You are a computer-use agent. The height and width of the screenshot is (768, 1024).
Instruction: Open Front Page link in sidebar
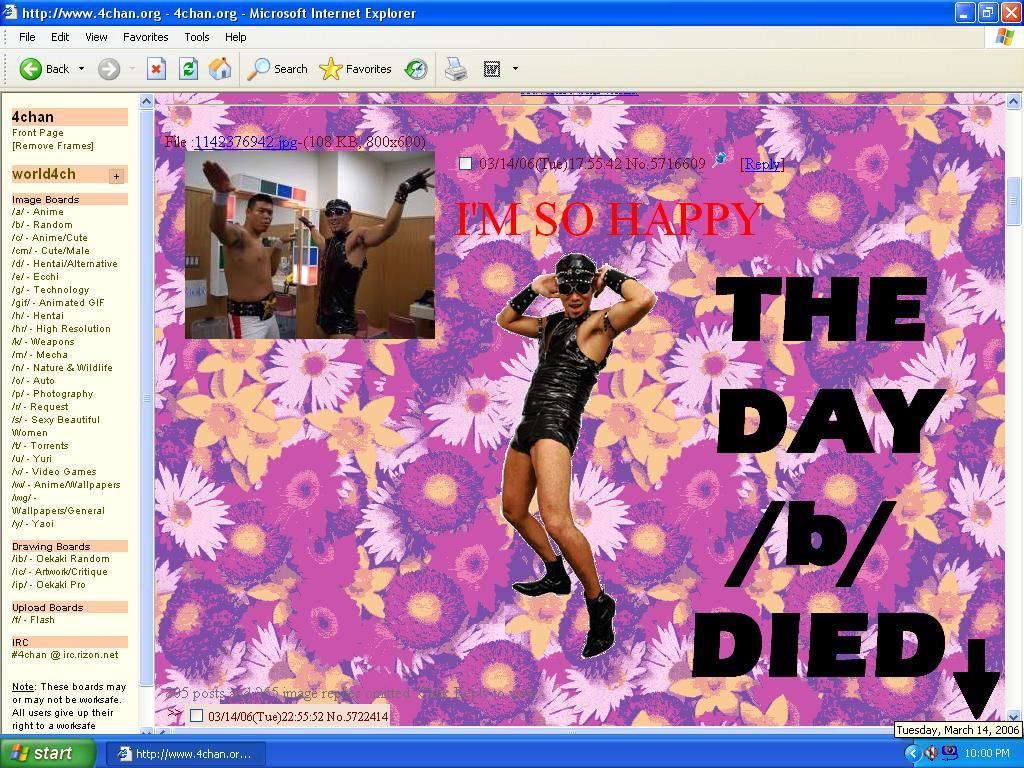pyautogui.click(x=38, y=133)
